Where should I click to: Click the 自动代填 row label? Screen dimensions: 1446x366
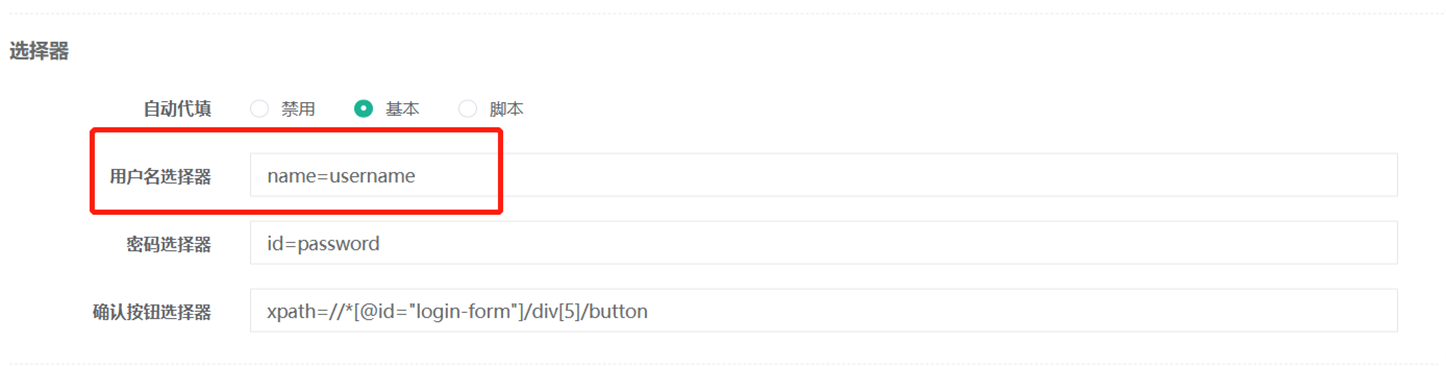[x=177, y=109]
